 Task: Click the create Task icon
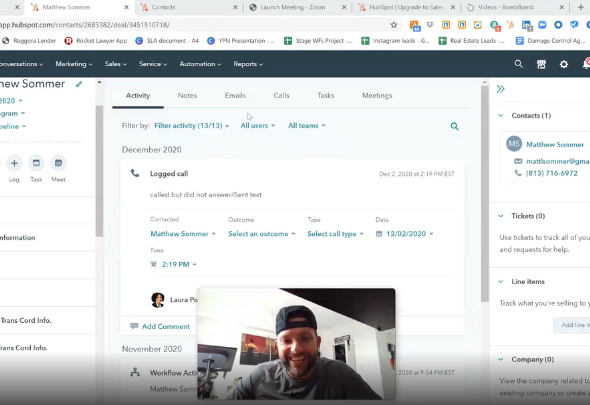(36, 163)
